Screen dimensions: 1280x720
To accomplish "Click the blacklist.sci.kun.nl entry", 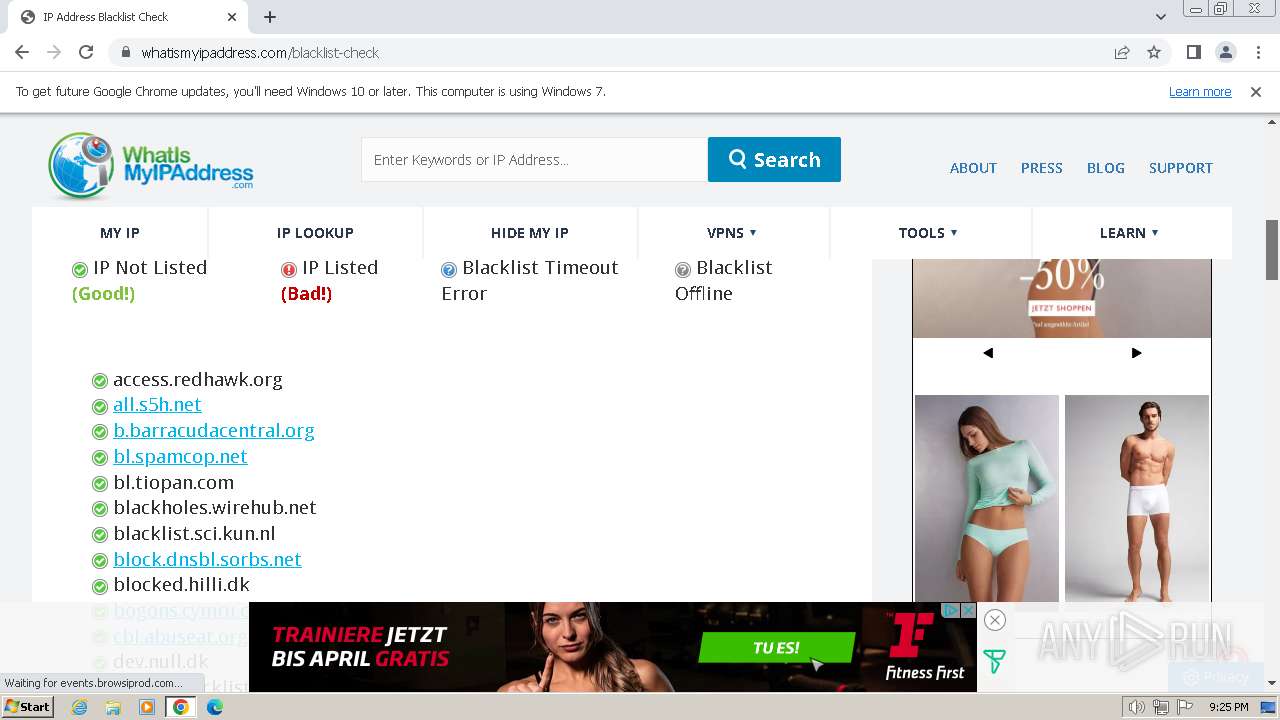I will pyautogui.click(x=194, y=534).
